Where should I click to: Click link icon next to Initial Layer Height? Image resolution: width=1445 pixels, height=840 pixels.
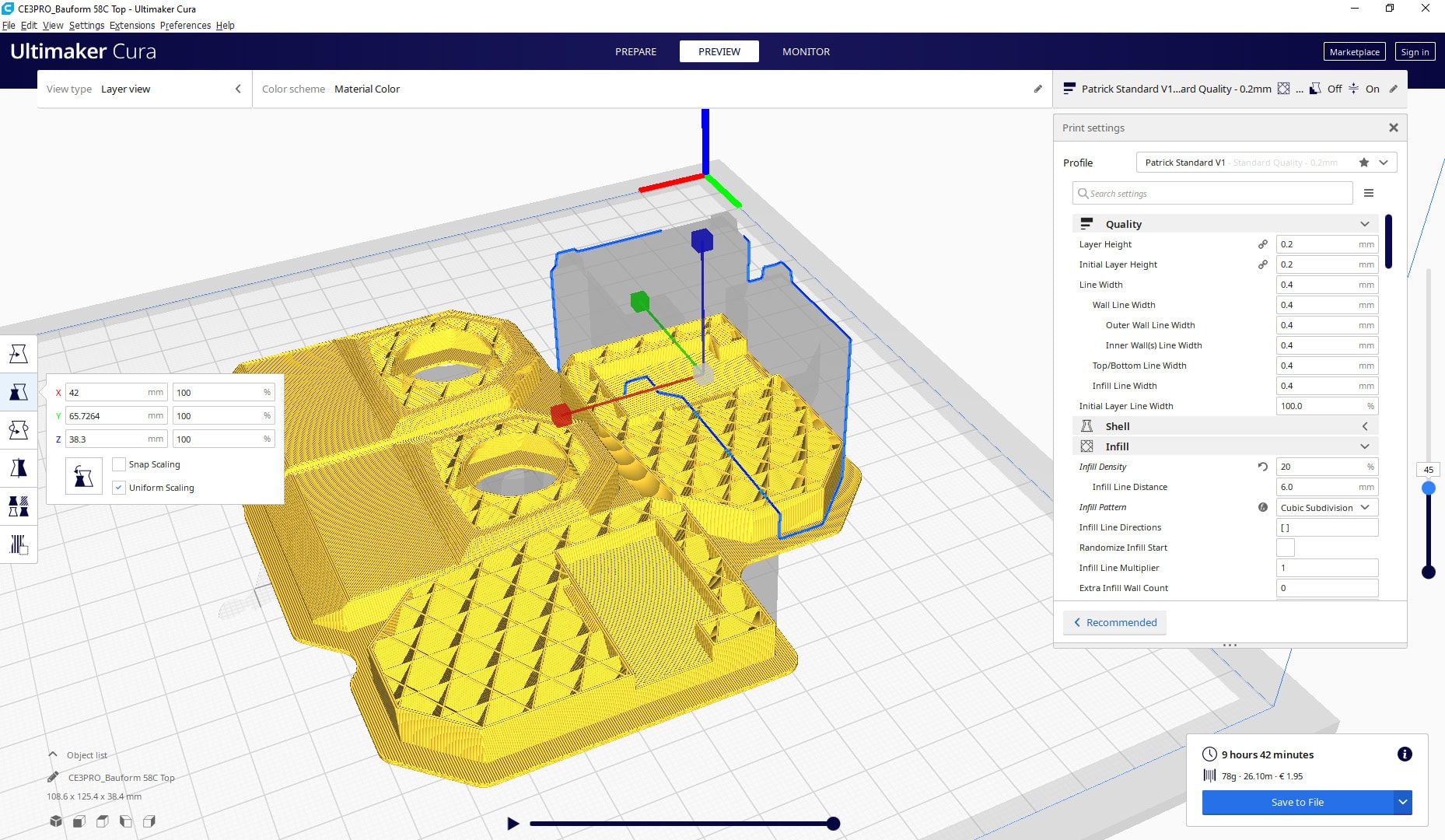[1263, 264]
